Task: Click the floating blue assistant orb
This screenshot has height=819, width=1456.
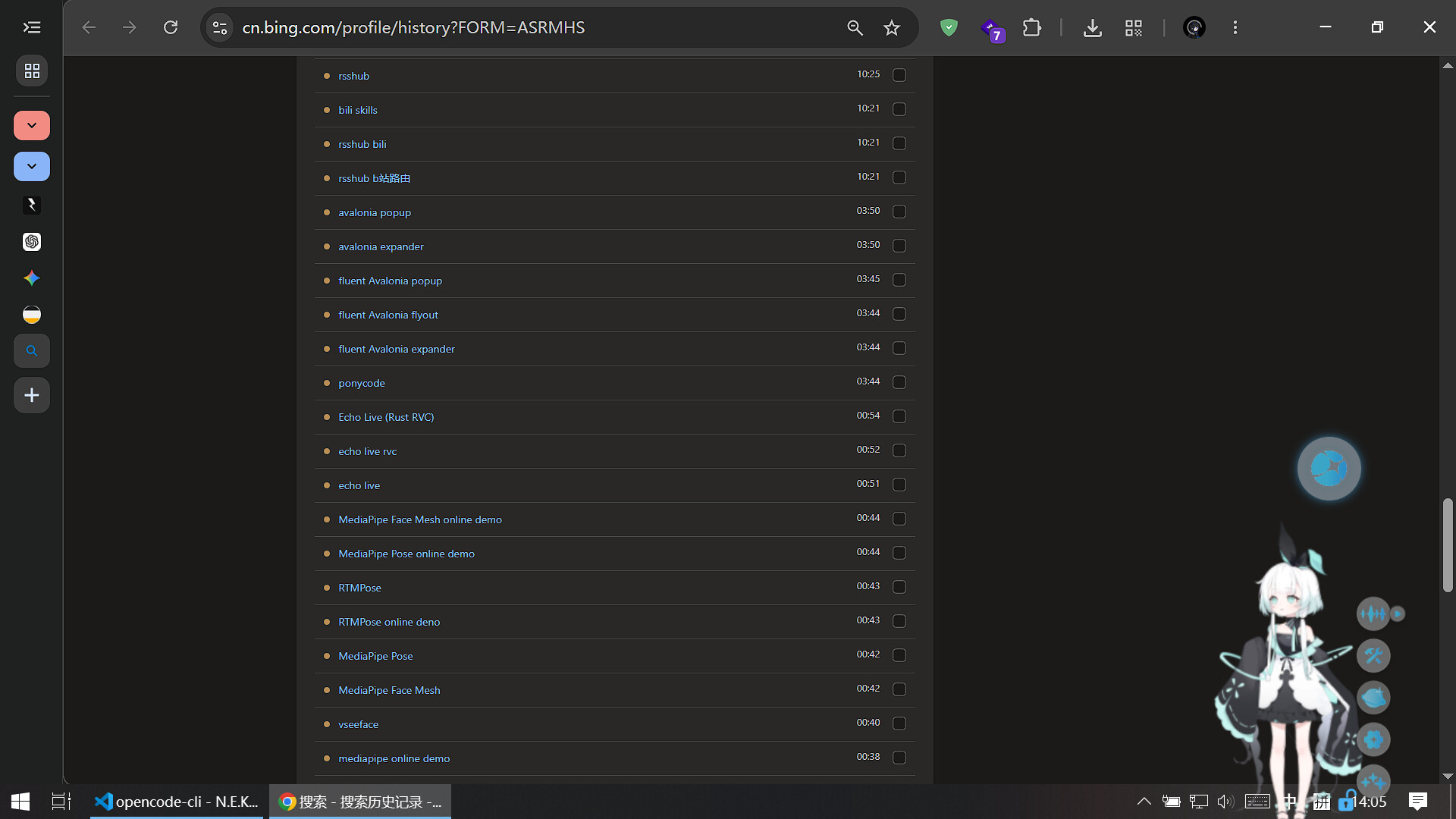Action: pyautogui.click(x=1329, y=469)
